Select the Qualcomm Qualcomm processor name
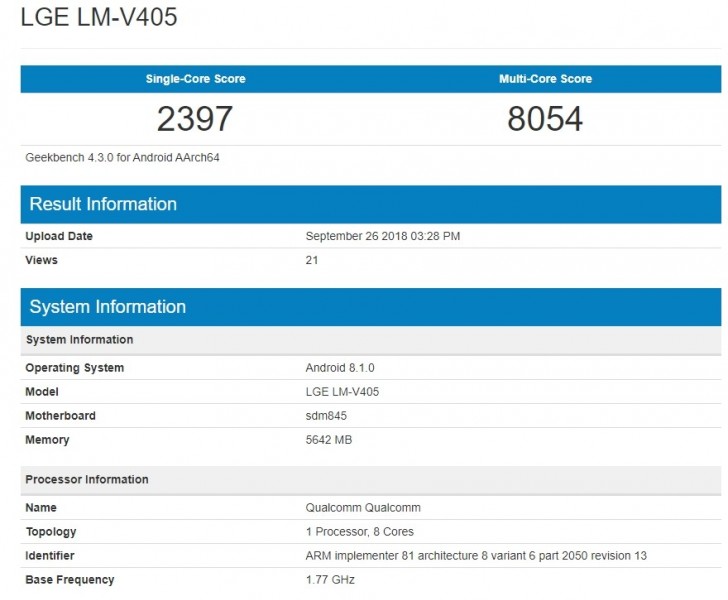 [x=364, y=508]
